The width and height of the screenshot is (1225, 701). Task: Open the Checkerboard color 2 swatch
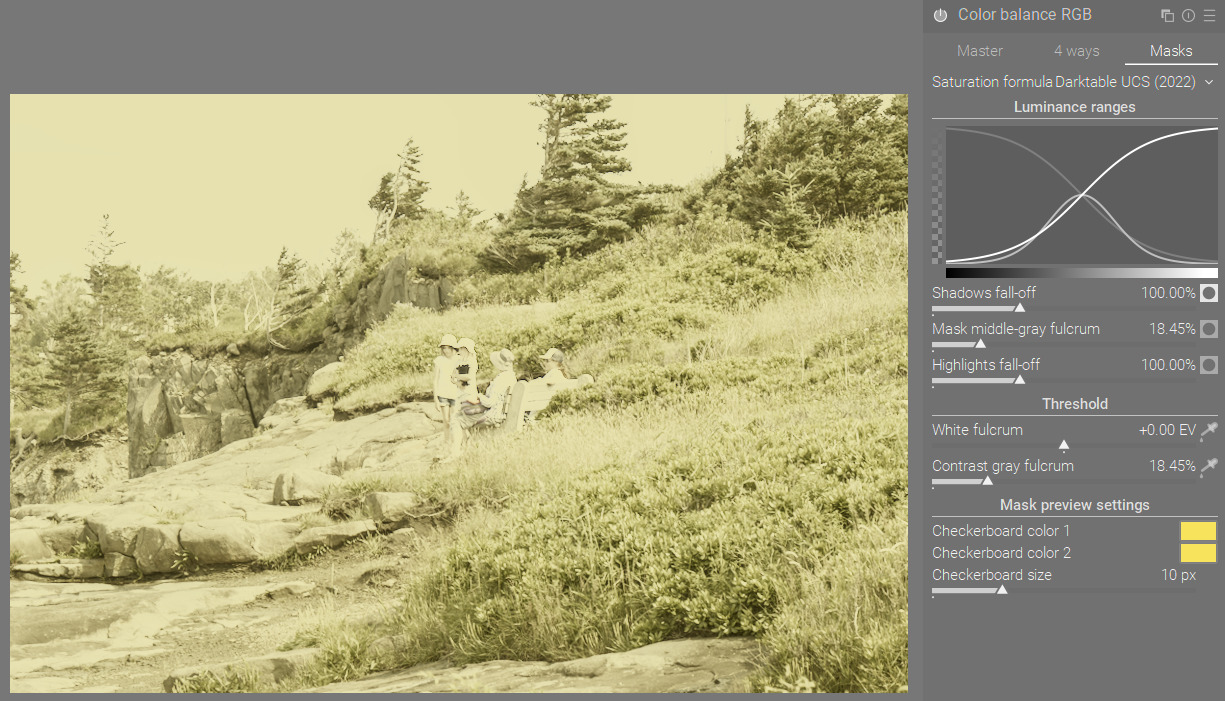point(1198,553)
